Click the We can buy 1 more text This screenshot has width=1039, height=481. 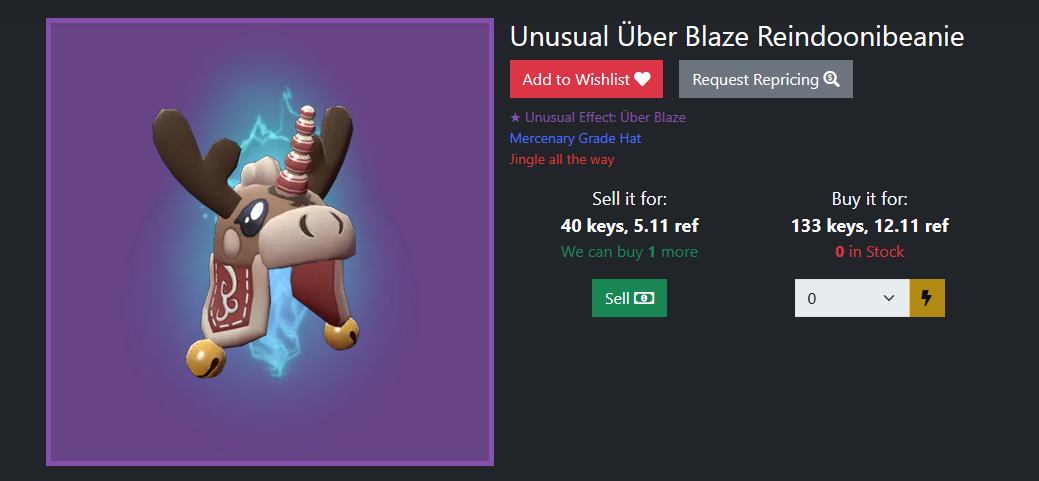629,252
